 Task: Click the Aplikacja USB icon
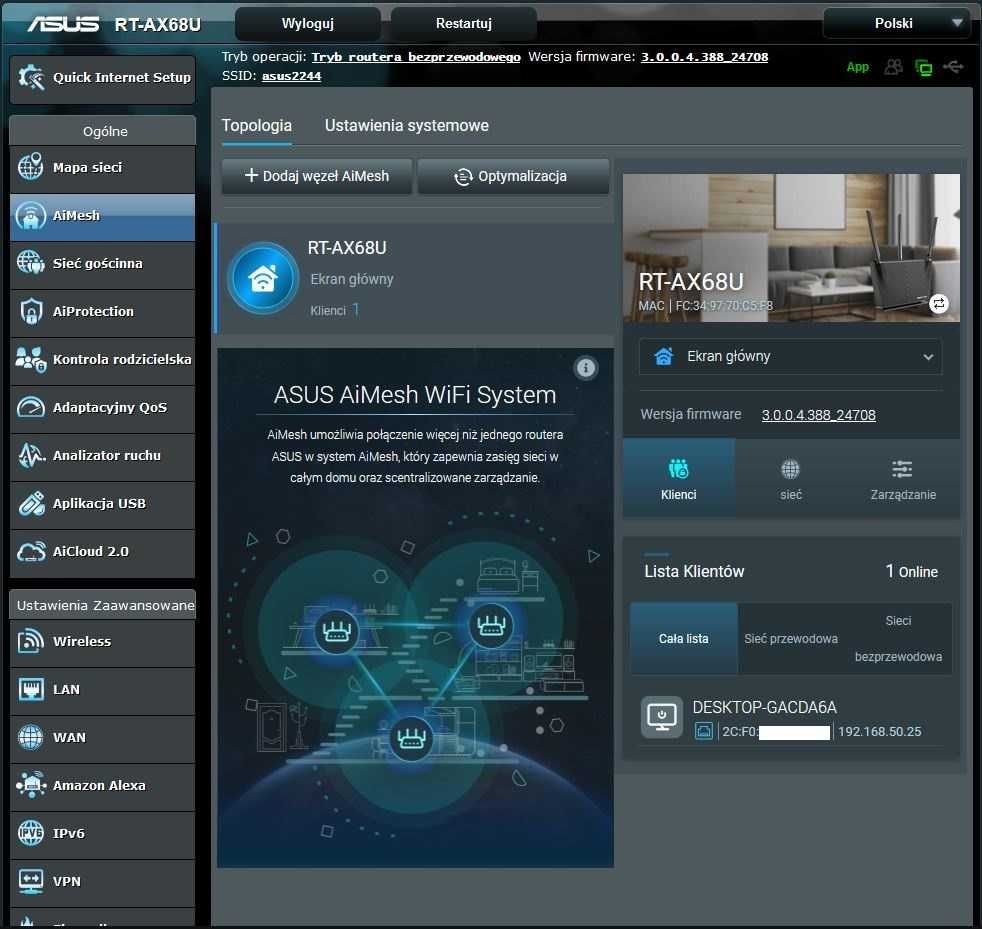(30, 503)
